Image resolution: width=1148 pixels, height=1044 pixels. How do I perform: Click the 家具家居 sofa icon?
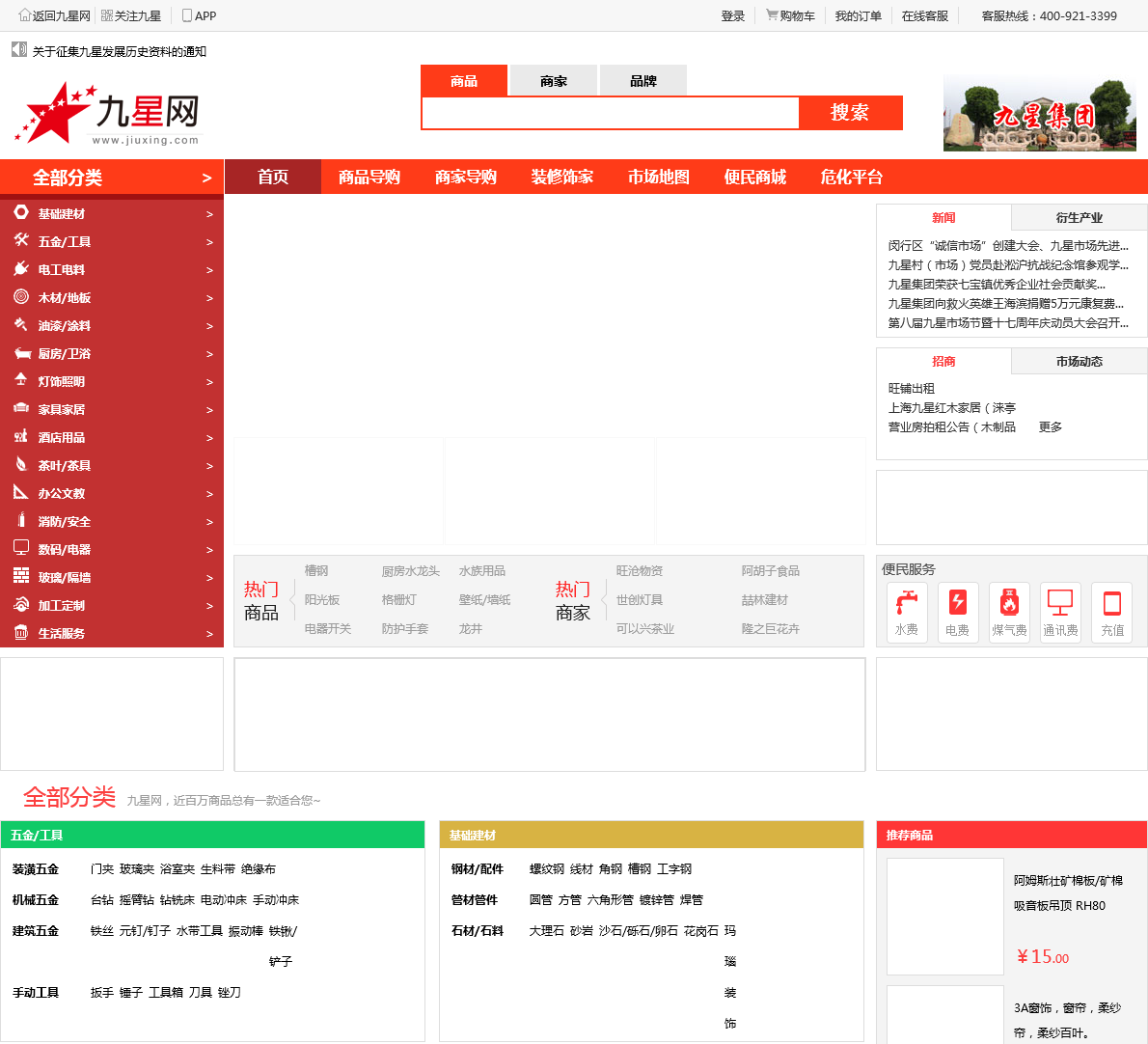click(21, 408)
